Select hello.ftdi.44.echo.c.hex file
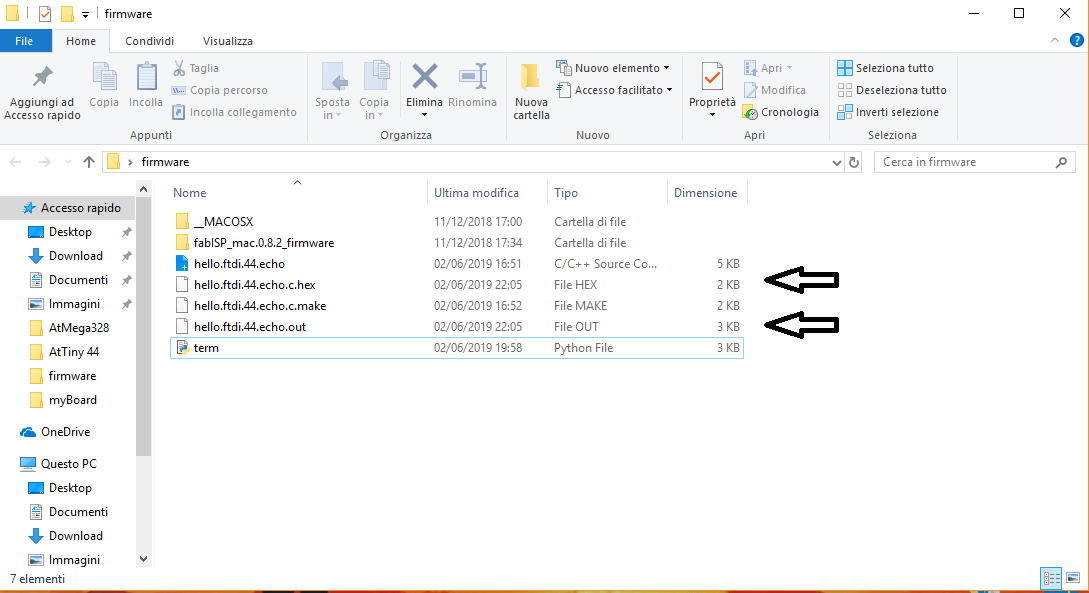Viewport: 1089px width, 593px height. [x=457, y=285]
